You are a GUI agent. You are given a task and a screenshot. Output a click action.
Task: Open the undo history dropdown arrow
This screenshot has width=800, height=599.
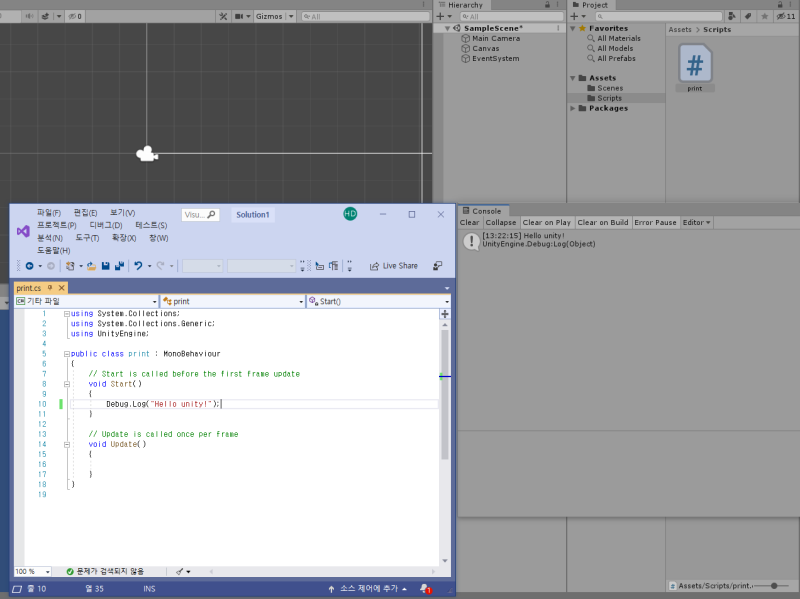click(x=149, y=266)
